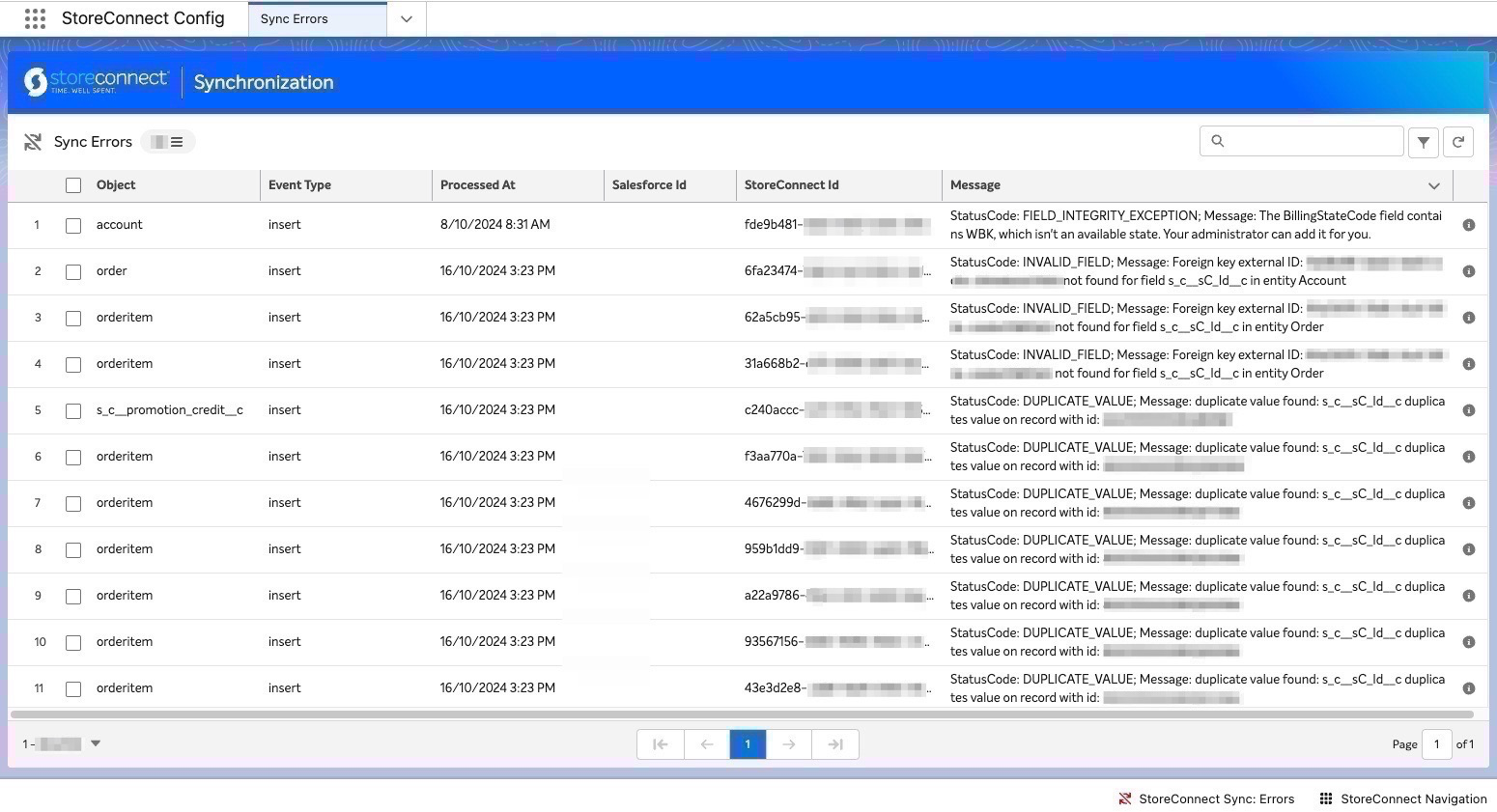
Task: Show info icon for row 1 account
Action: point(1469,225)
